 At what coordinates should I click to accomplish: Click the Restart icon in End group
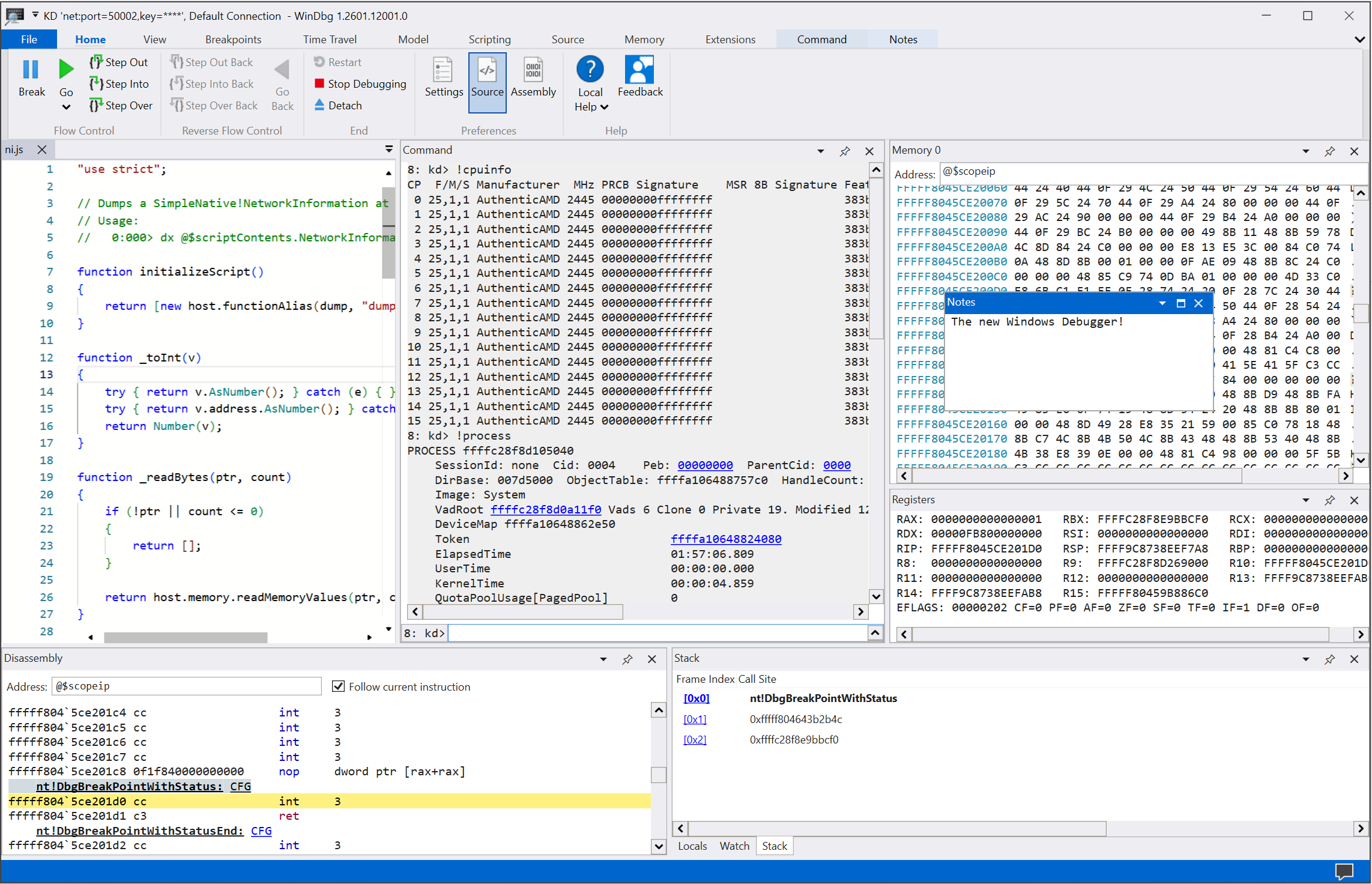(x=319, y=62)
